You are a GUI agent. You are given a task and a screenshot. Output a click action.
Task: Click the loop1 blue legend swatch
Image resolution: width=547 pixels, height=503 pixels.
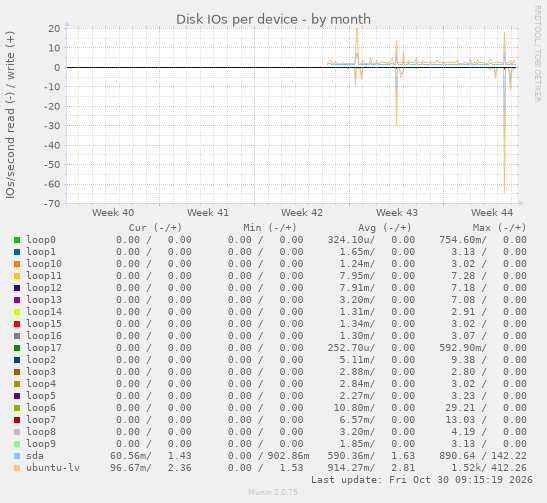pyautogui.click(x=17, y=252)
